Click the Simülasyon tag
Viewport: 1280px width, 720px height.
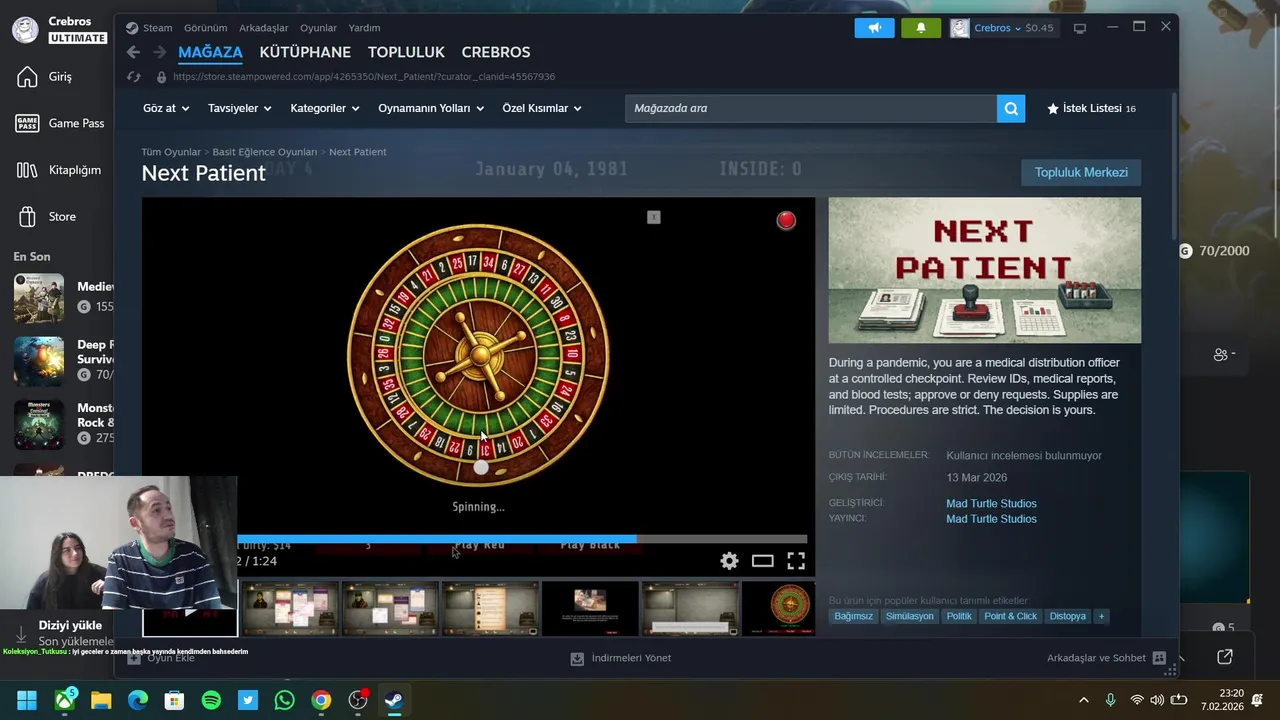[x=910, y=616]
